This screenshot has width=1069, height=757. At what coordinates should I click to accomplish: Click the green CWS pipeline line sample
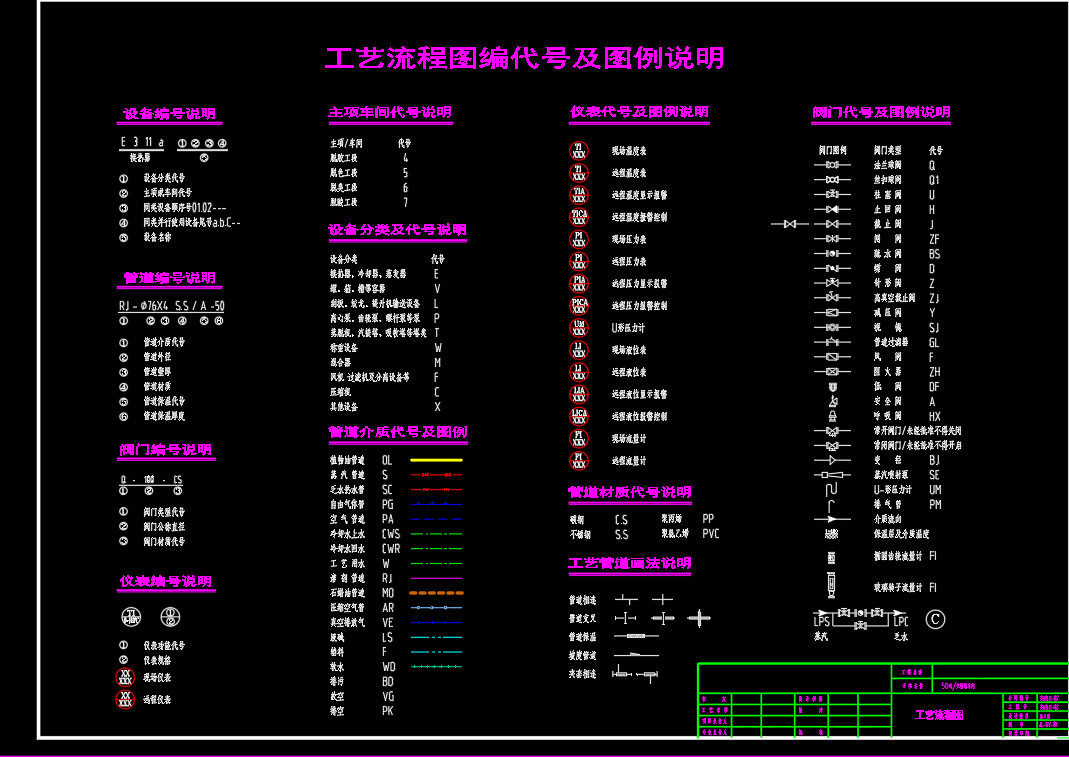(436, 534)
